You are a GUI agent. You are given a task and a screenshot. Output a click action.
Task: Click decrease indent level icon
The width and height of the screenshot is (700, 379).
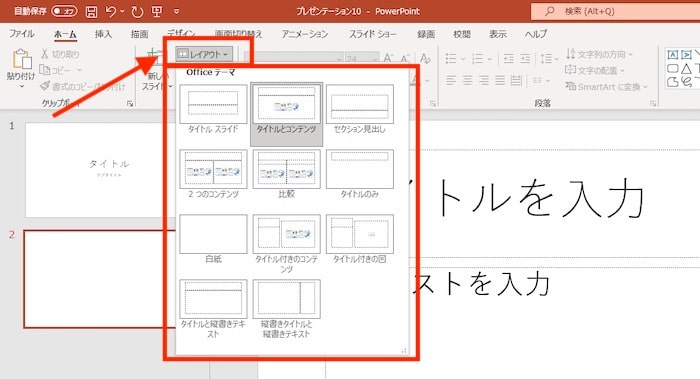click(x=508, y=58)
